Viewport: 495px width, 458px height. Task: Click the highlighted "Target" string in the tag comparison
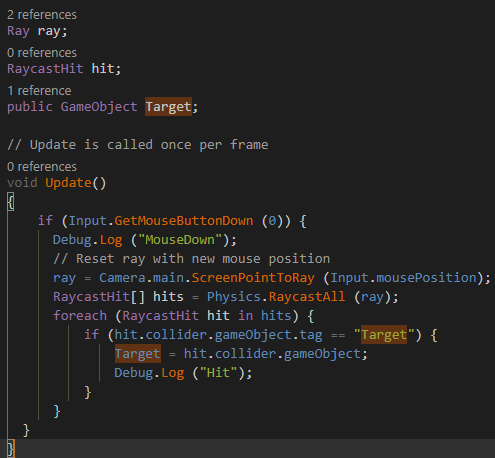(x=384, y=335)
